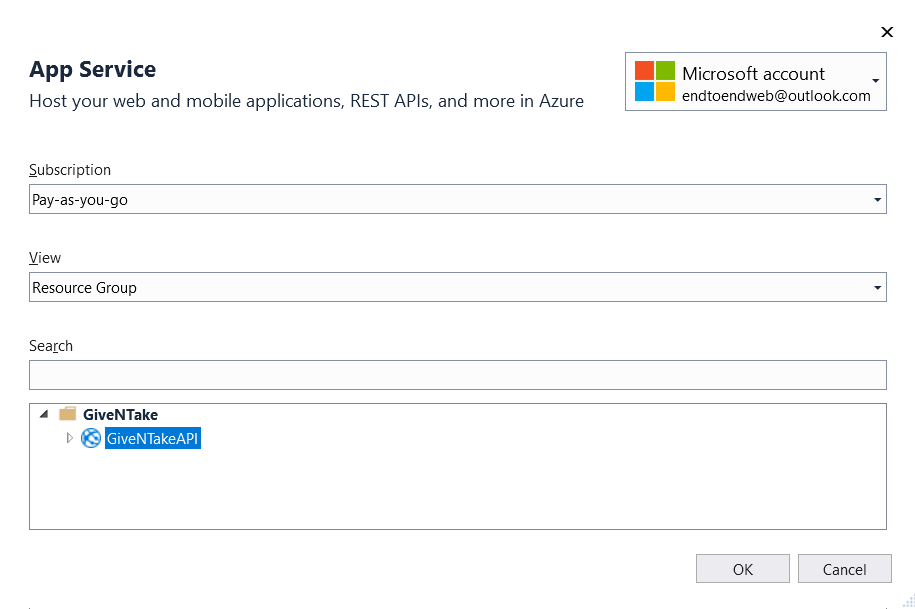Close the App Service dialog
Viewport: 915px width, 609px height.
[x=886, y=32]
